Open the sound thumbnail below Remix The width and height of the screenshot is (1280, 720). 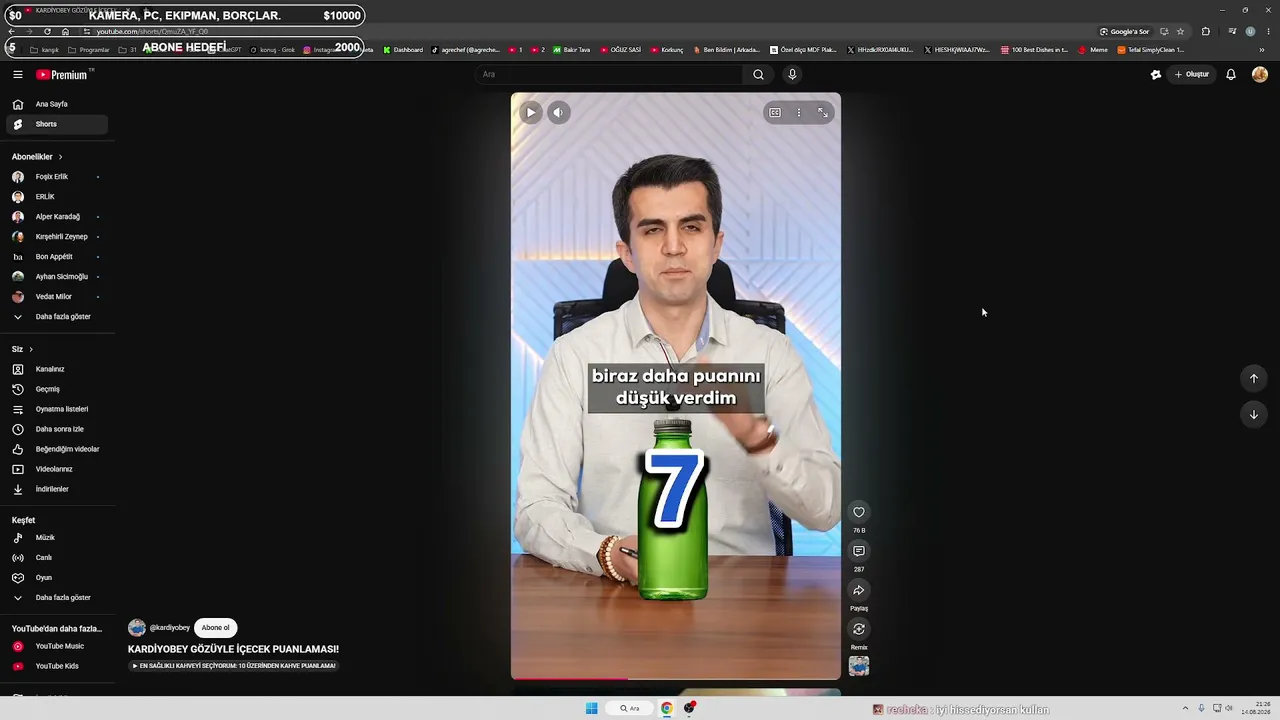[859, 666]
